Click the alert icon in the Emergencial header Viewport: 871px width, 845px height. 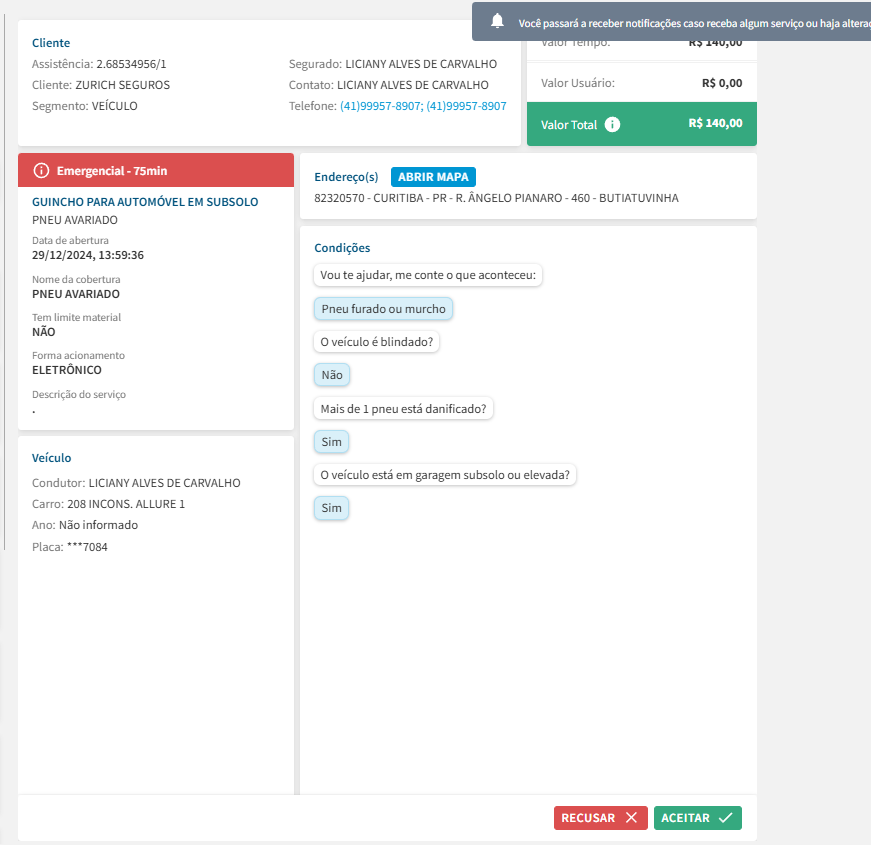pos(41,171)
